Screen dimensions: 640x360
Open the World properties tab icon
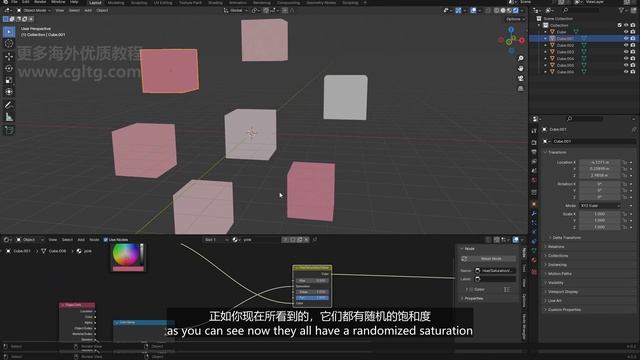[534, 180]
